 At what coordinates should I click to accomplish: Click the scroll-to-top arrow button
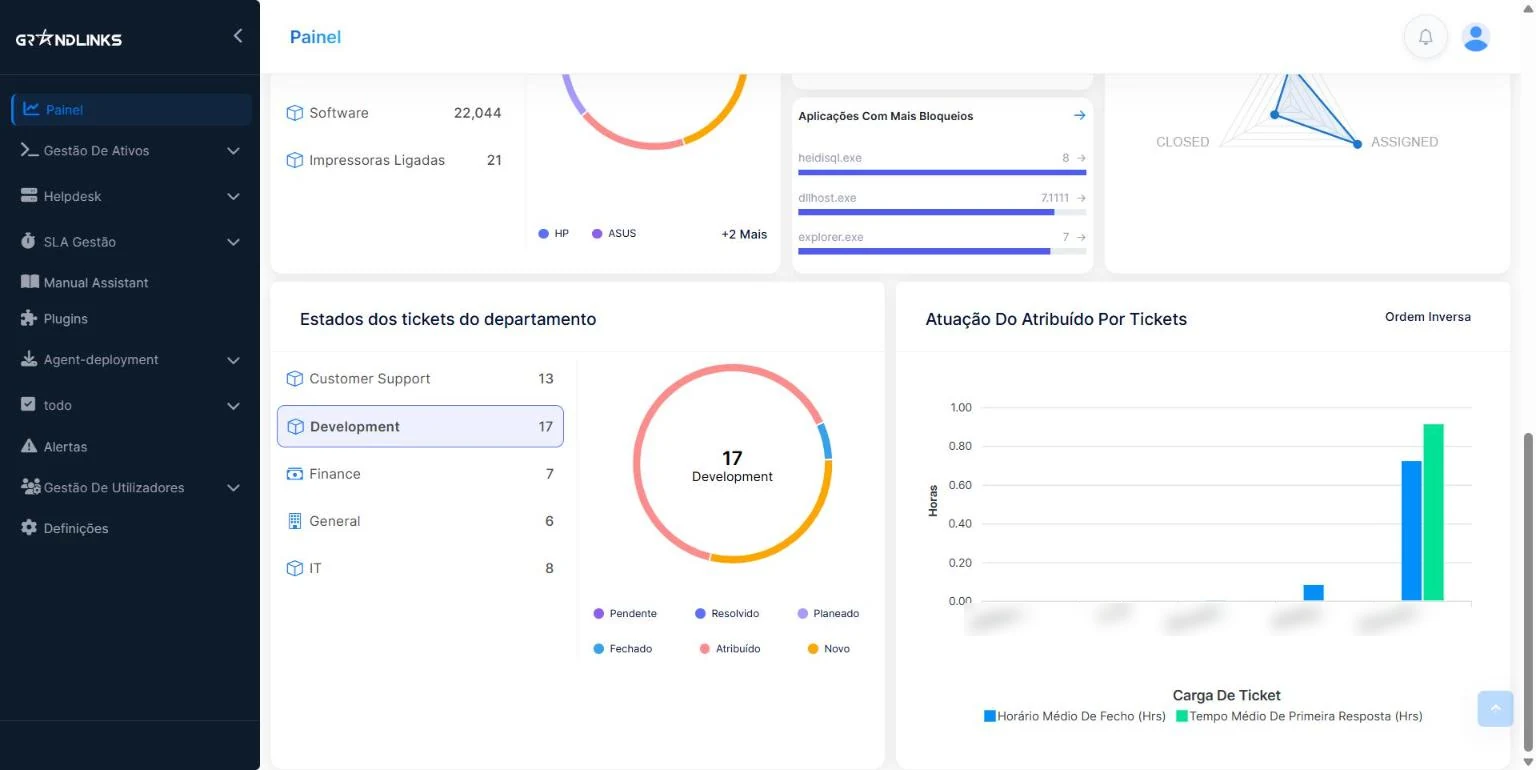(1495, 708)
